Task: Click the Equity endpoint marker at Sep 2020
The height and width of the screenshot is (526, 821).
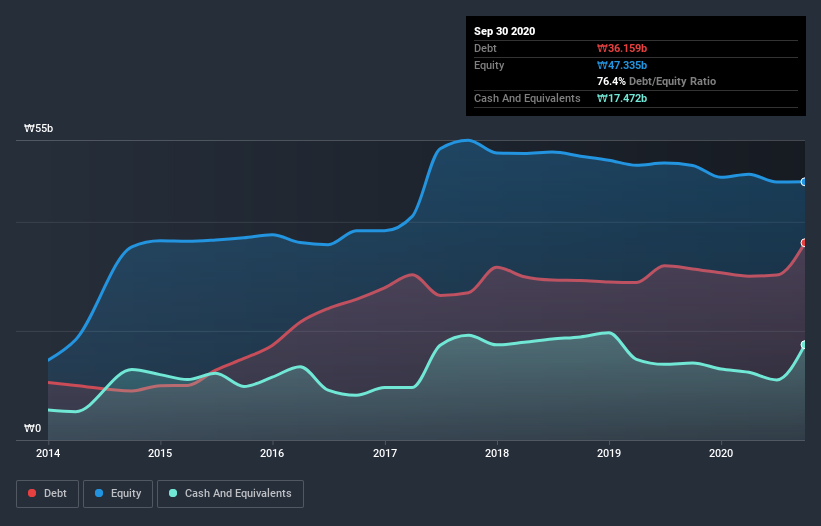Action: point(804,182)
